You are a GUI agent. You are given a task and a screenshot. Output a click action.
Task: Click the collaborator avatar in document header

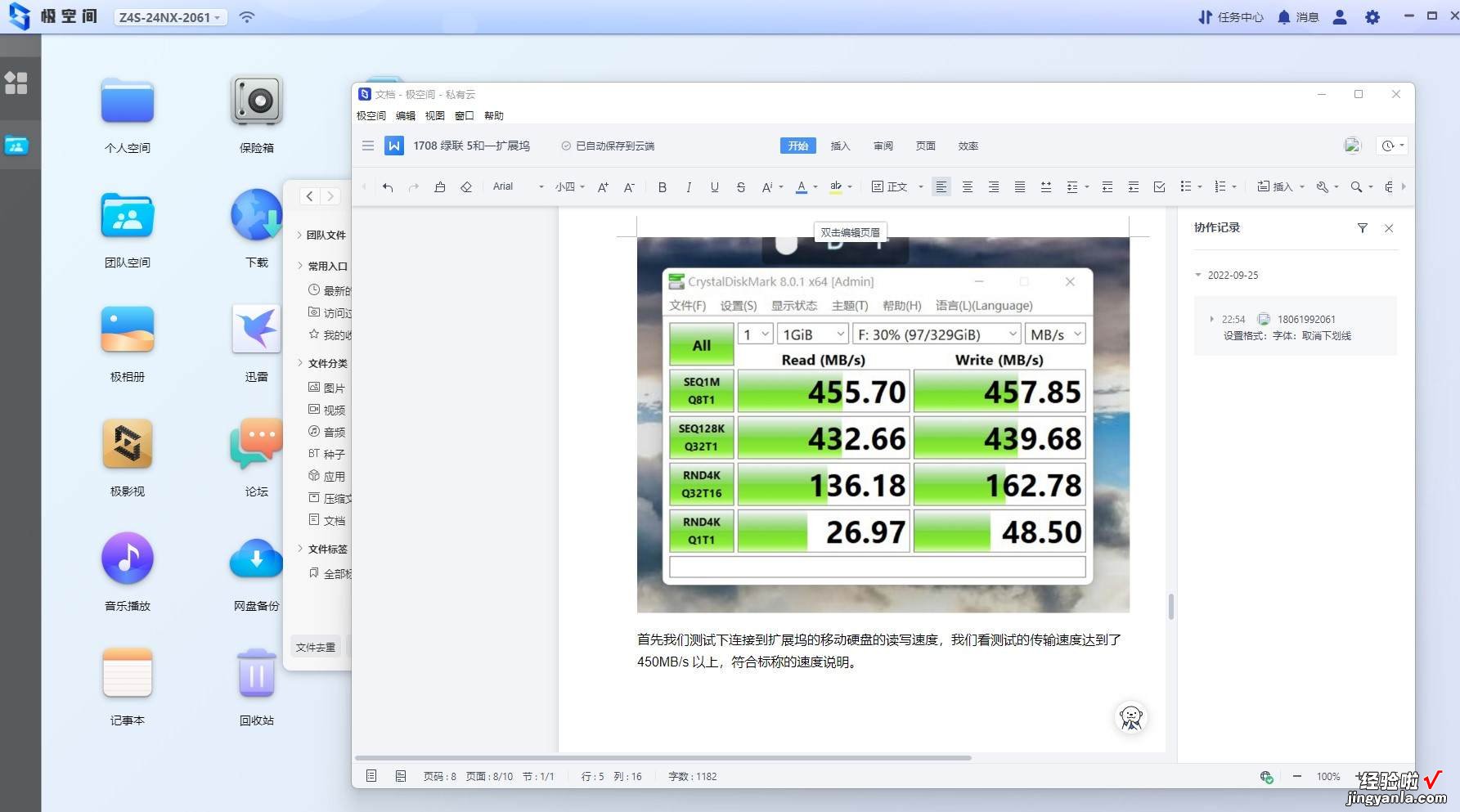[1352, 146]
